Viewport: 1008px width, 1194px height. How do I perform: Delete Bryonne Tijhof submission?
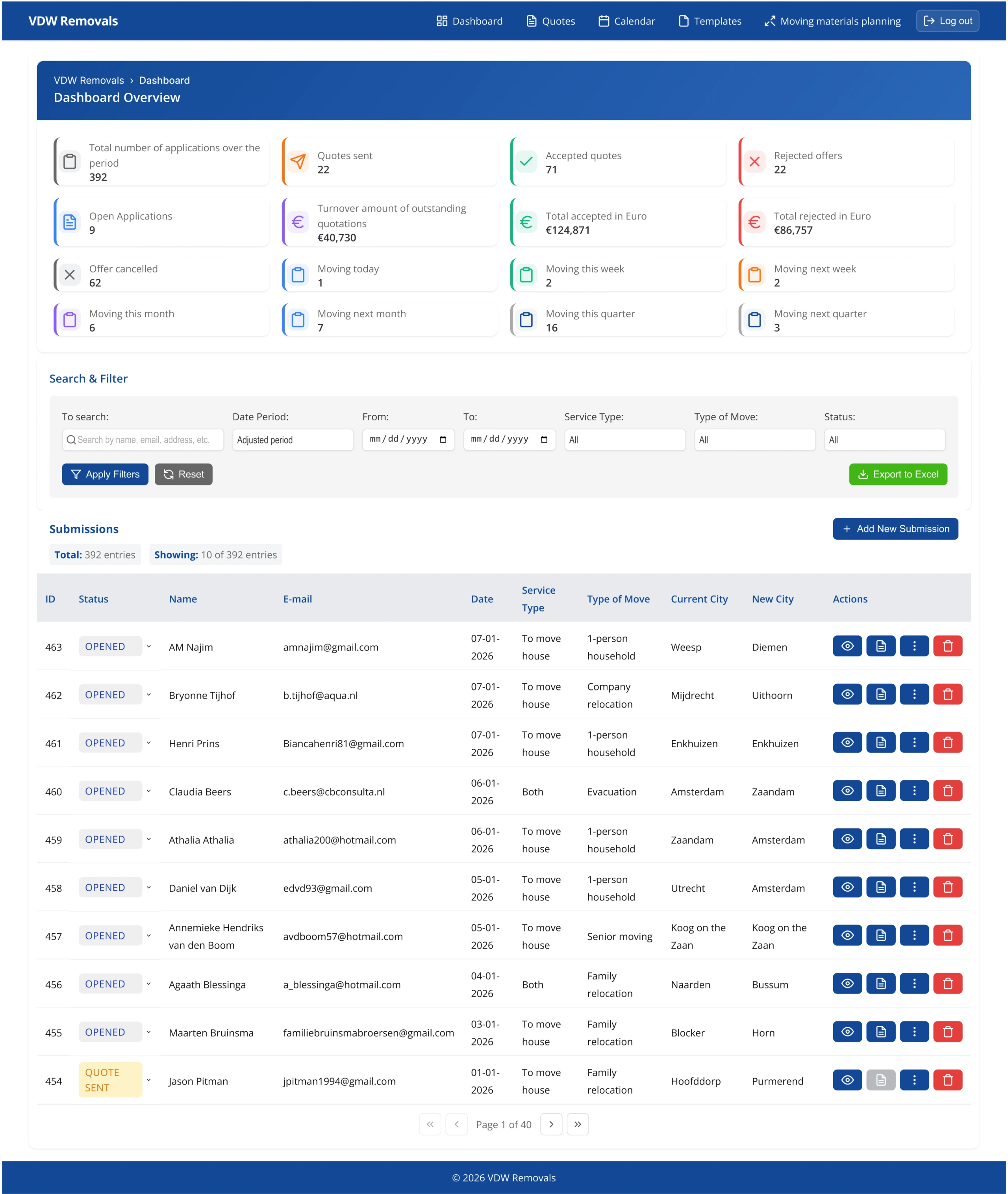click(947, 694)
